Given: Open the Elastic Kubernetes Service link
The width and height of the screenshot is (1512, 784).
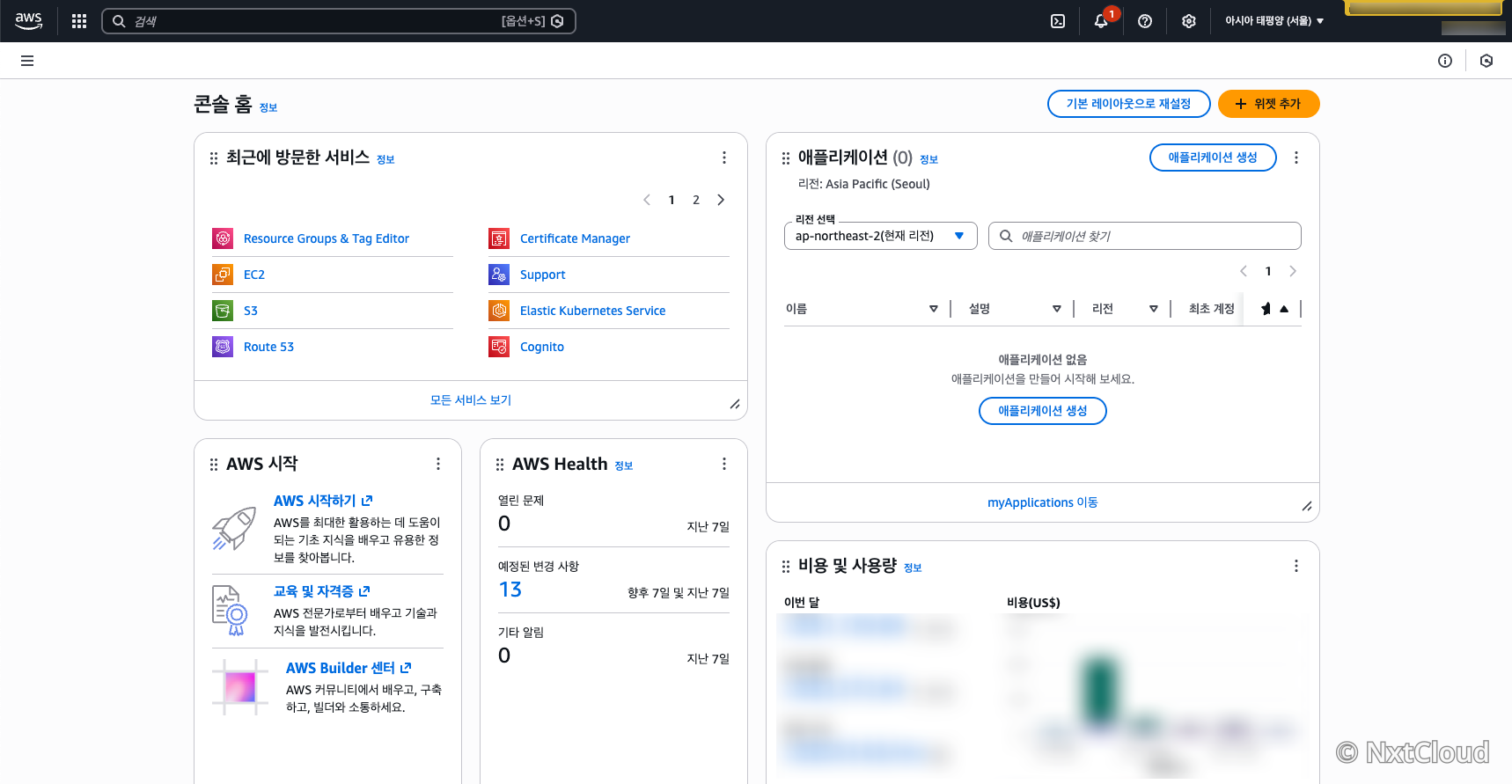Looking at the screenshot, I should [x=593, y=311].
